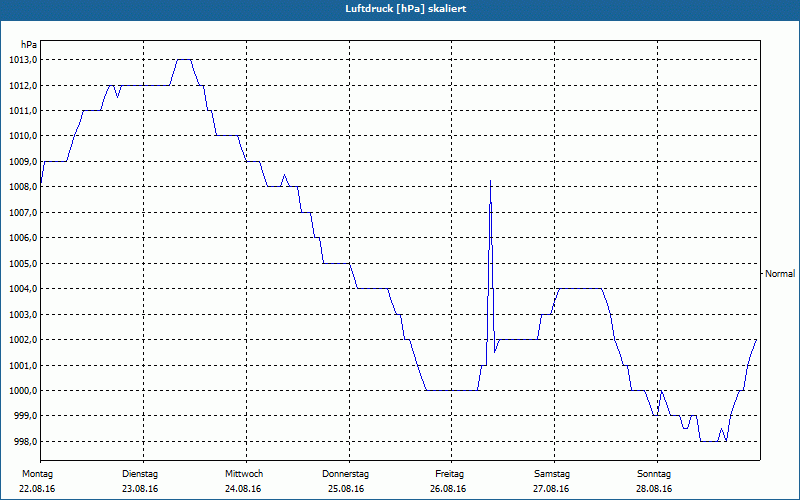This screenshot has width=800, height=500.
Task: Click the 1003,0 axis value
Action: click(x=23, y=315)
